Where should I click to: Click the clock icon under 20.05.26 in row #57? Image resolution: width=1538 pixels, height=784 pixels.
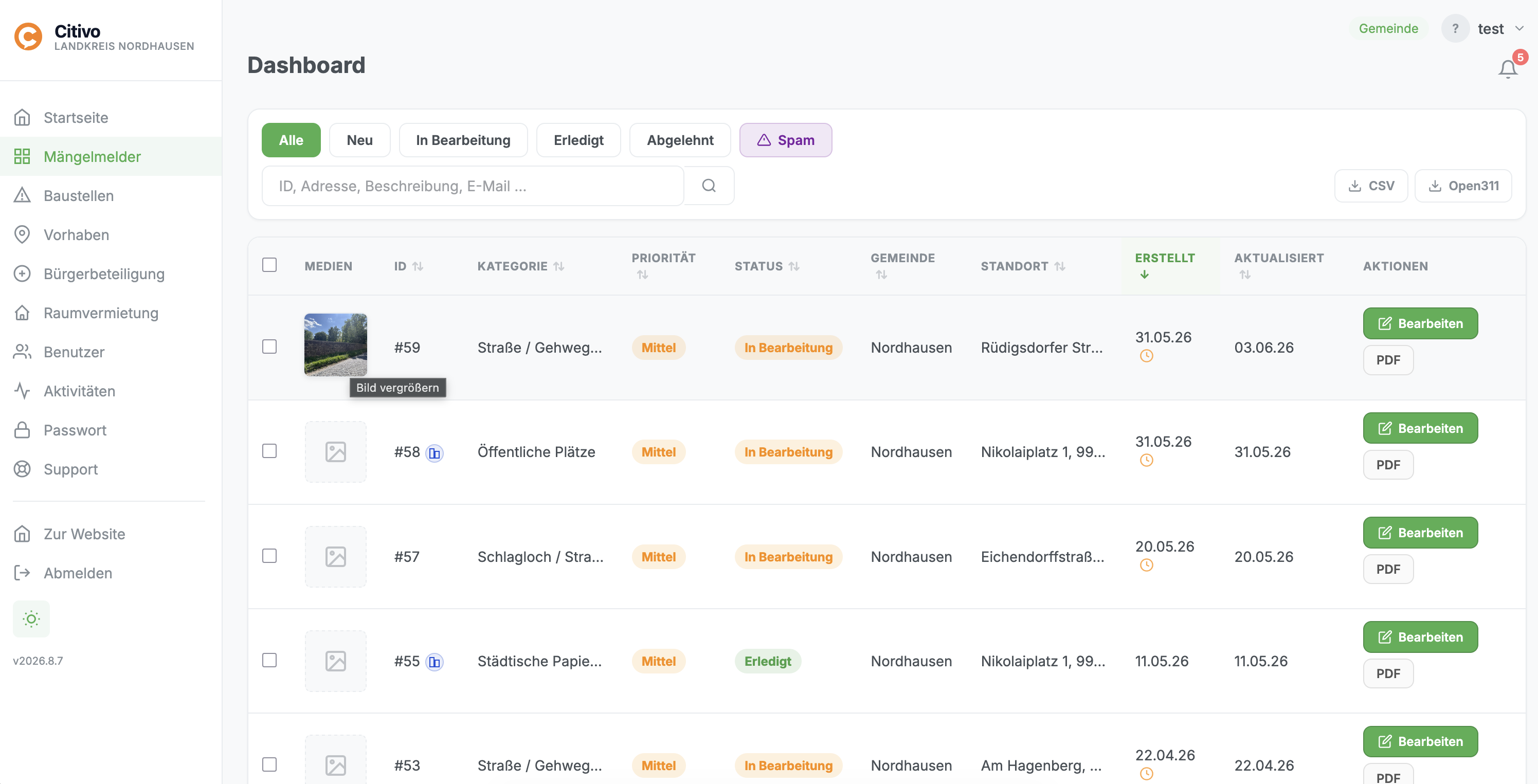click(1146, 566)
